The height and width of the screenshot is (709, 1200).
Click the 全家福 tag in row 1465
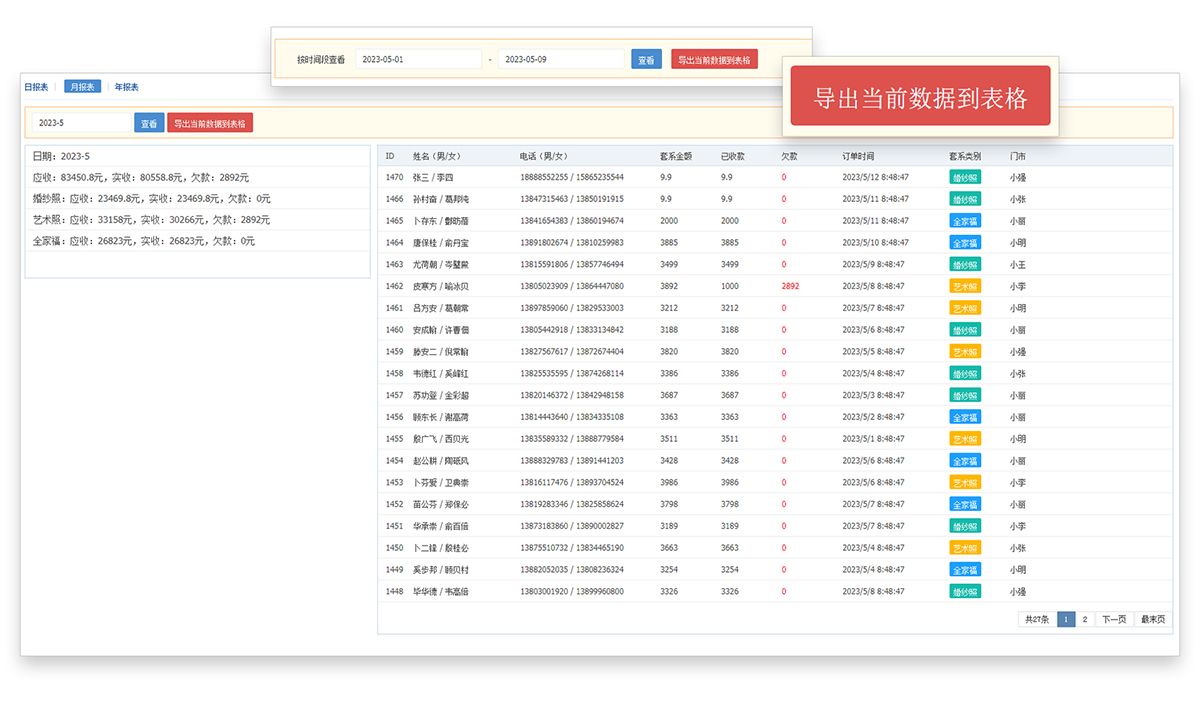click(x=965, y=221)
